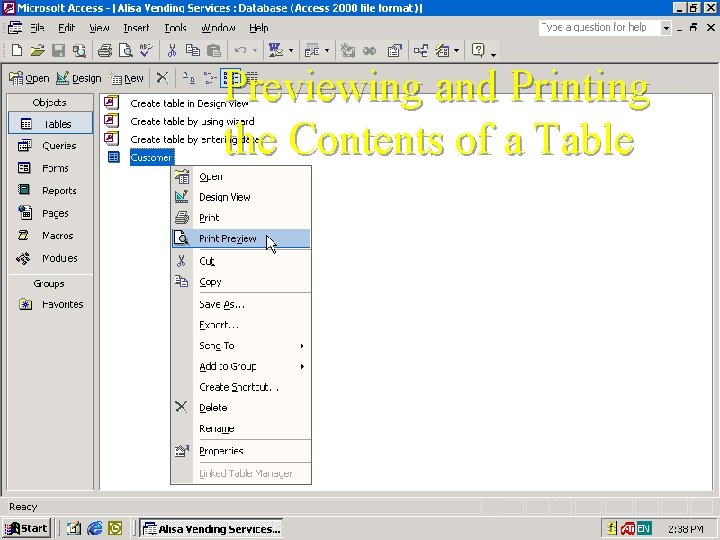720x540 pixels.
Task: Choose Create Shortcut in context menu
Action: tap(241, 387)
